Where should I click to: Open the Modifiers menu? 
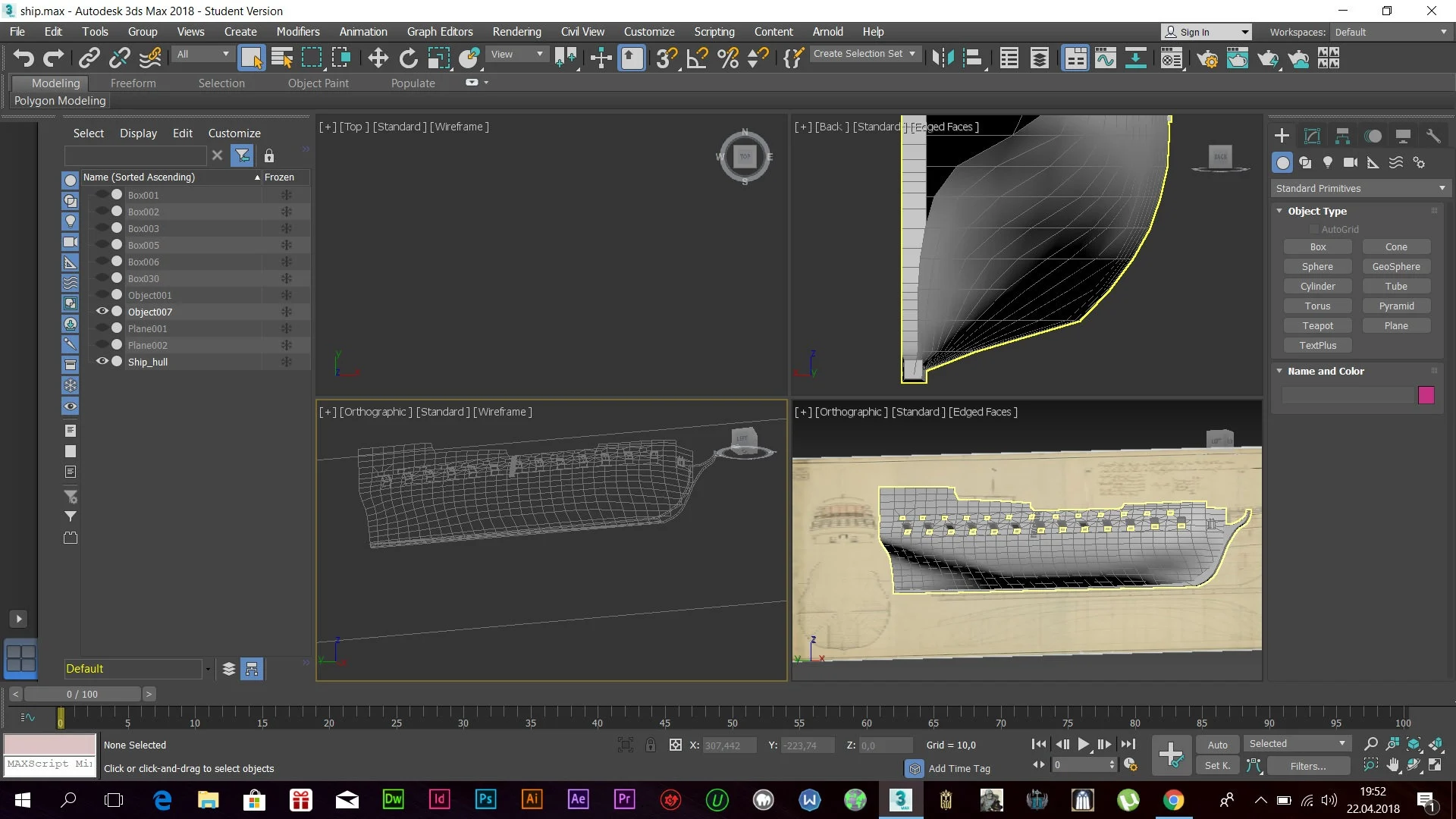pyautogui.click(x=297, y=32)
